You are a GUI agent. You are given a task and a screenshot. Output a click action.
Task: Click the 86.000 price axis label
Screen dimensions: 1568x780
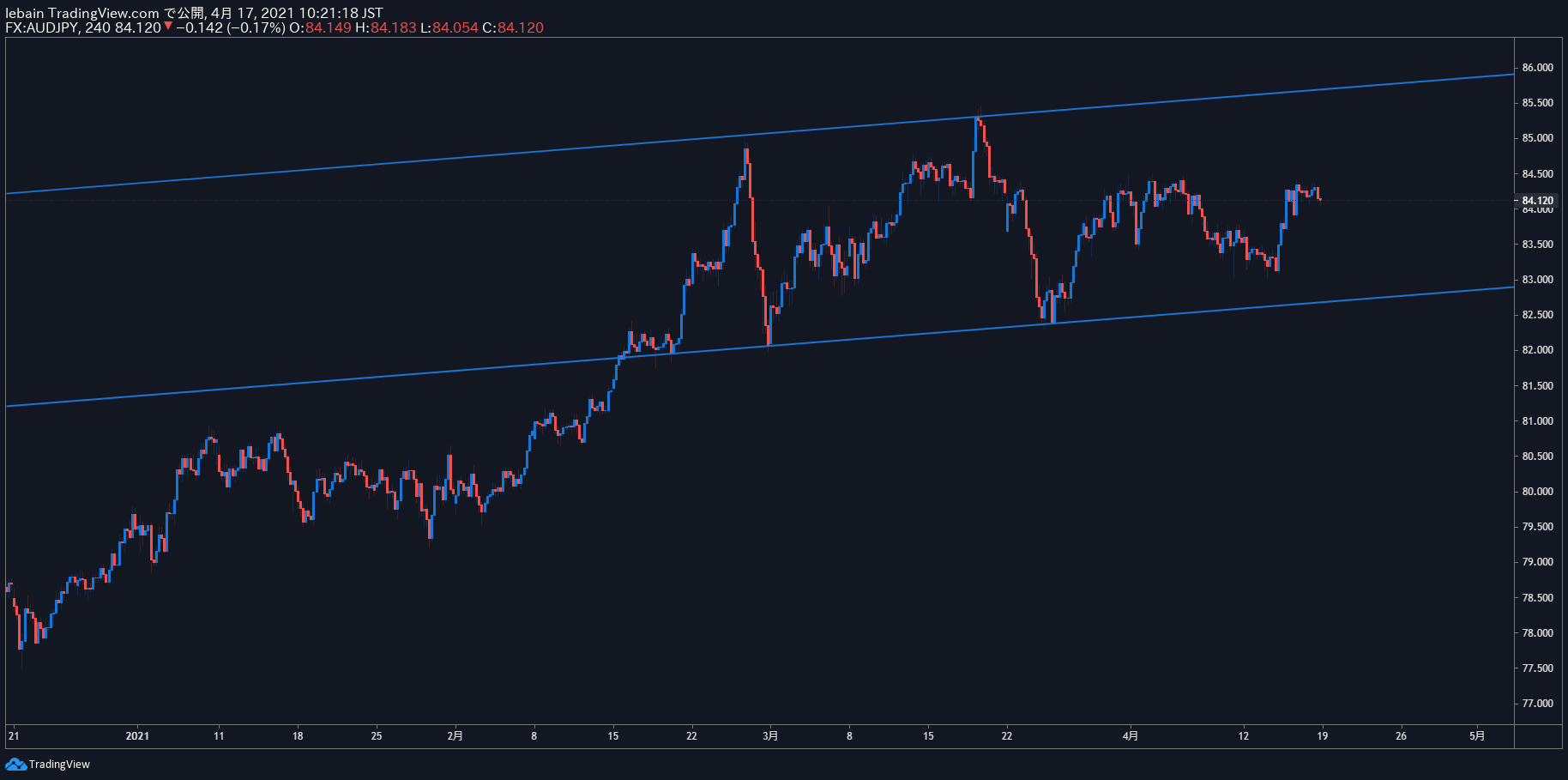coord(1537,68)
